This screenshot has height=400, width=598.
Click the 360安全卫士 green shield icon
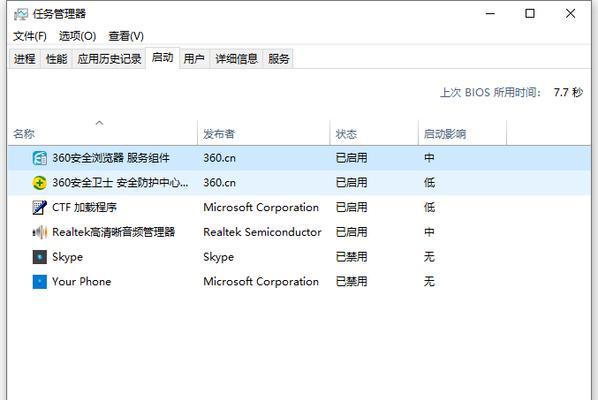point(40,183)
